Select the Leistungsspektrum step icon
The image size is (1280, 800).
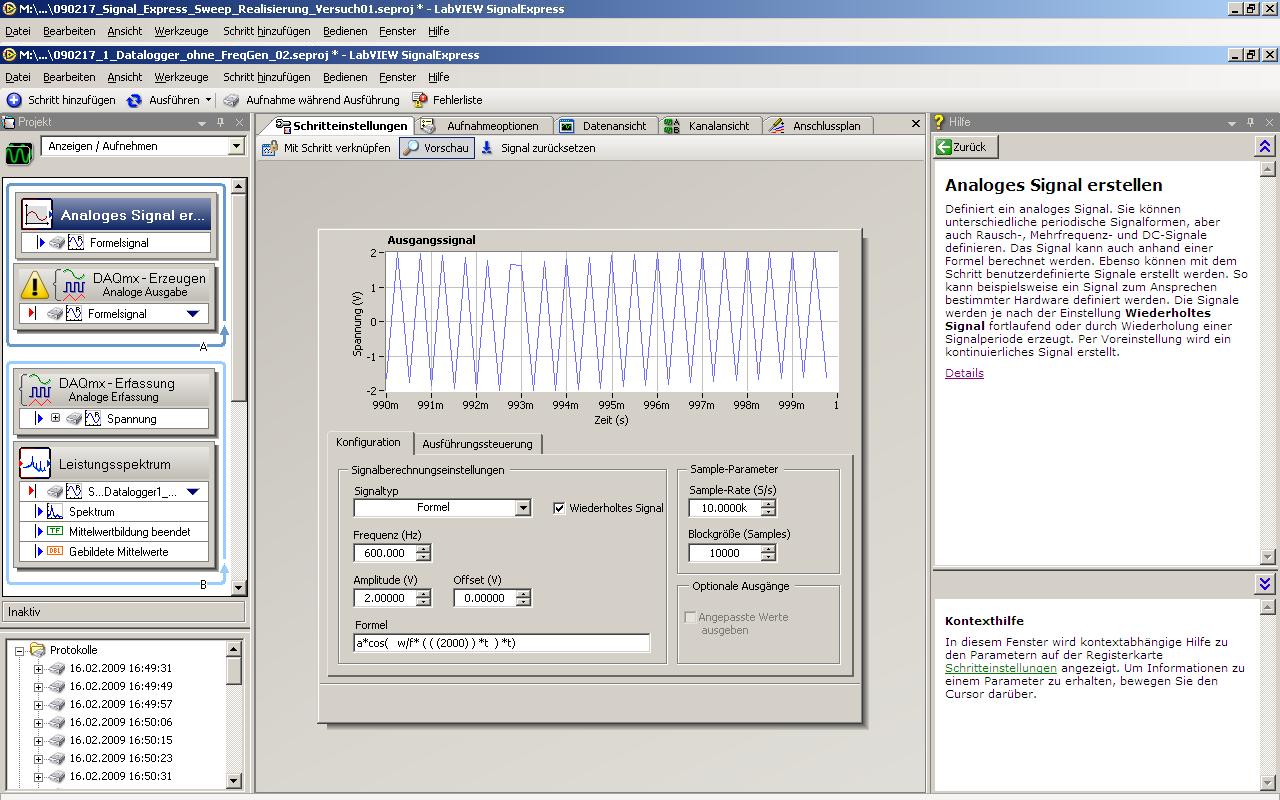coord(35,464)
